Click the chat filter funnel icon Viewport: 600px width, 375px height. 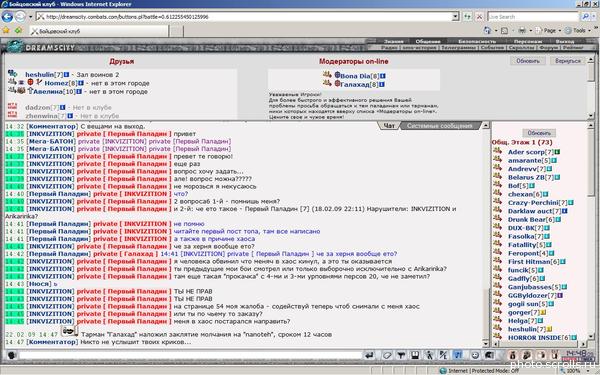pos(401,355)
